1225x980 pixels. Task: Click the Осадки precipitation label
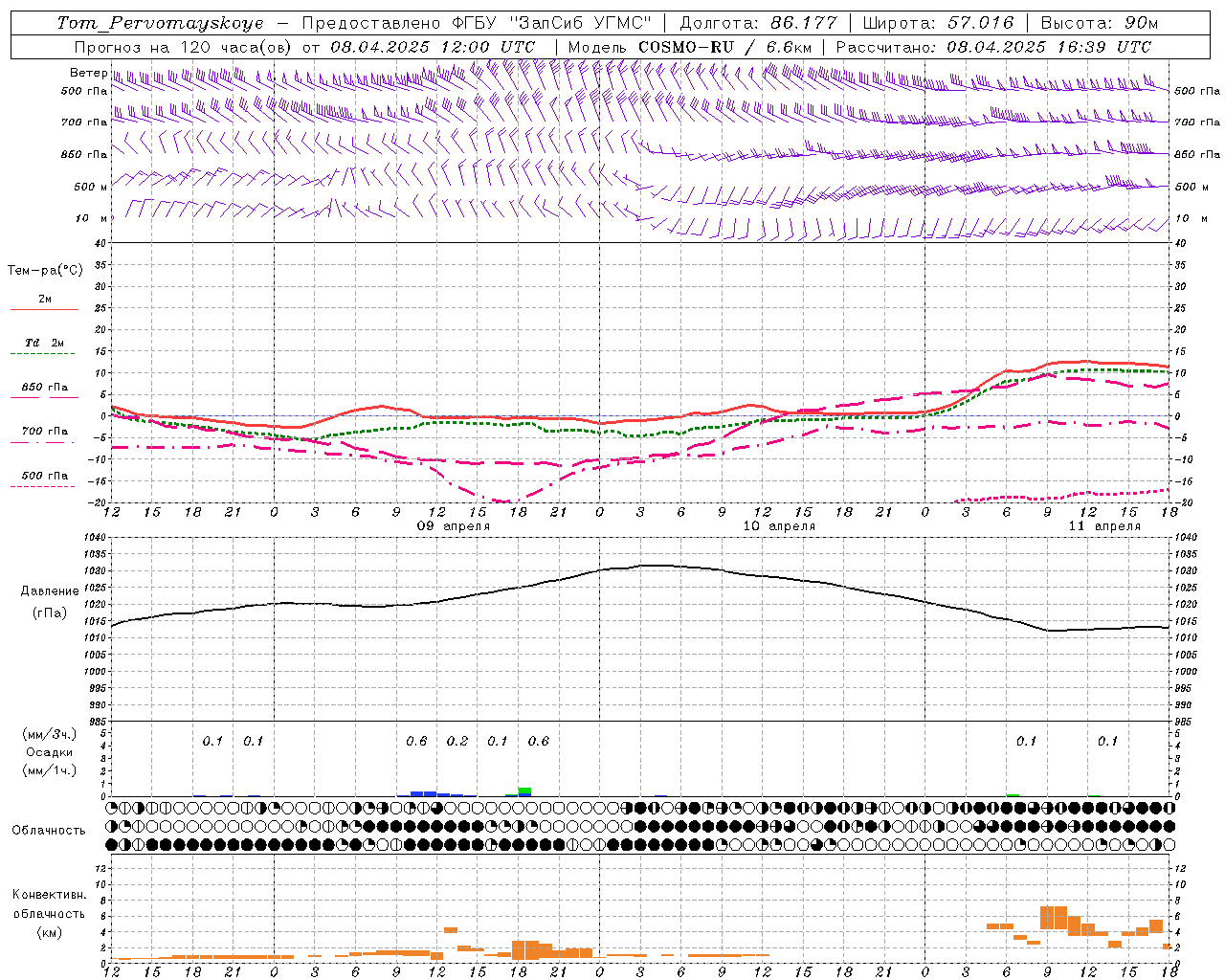click(x=50, y=752)
